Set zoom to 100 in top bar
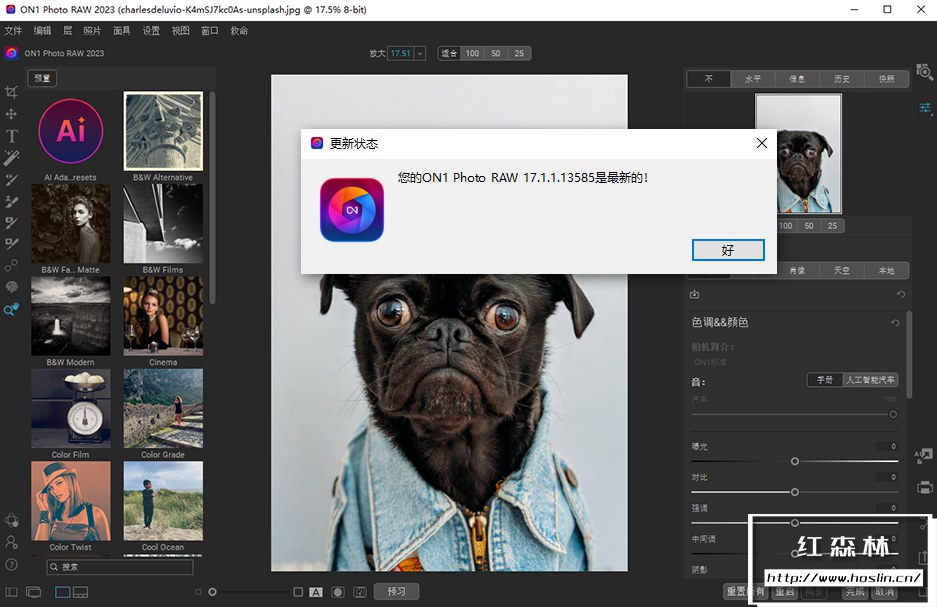The height and width of the screenshot is (607, 937). click(x=472, y=53)
